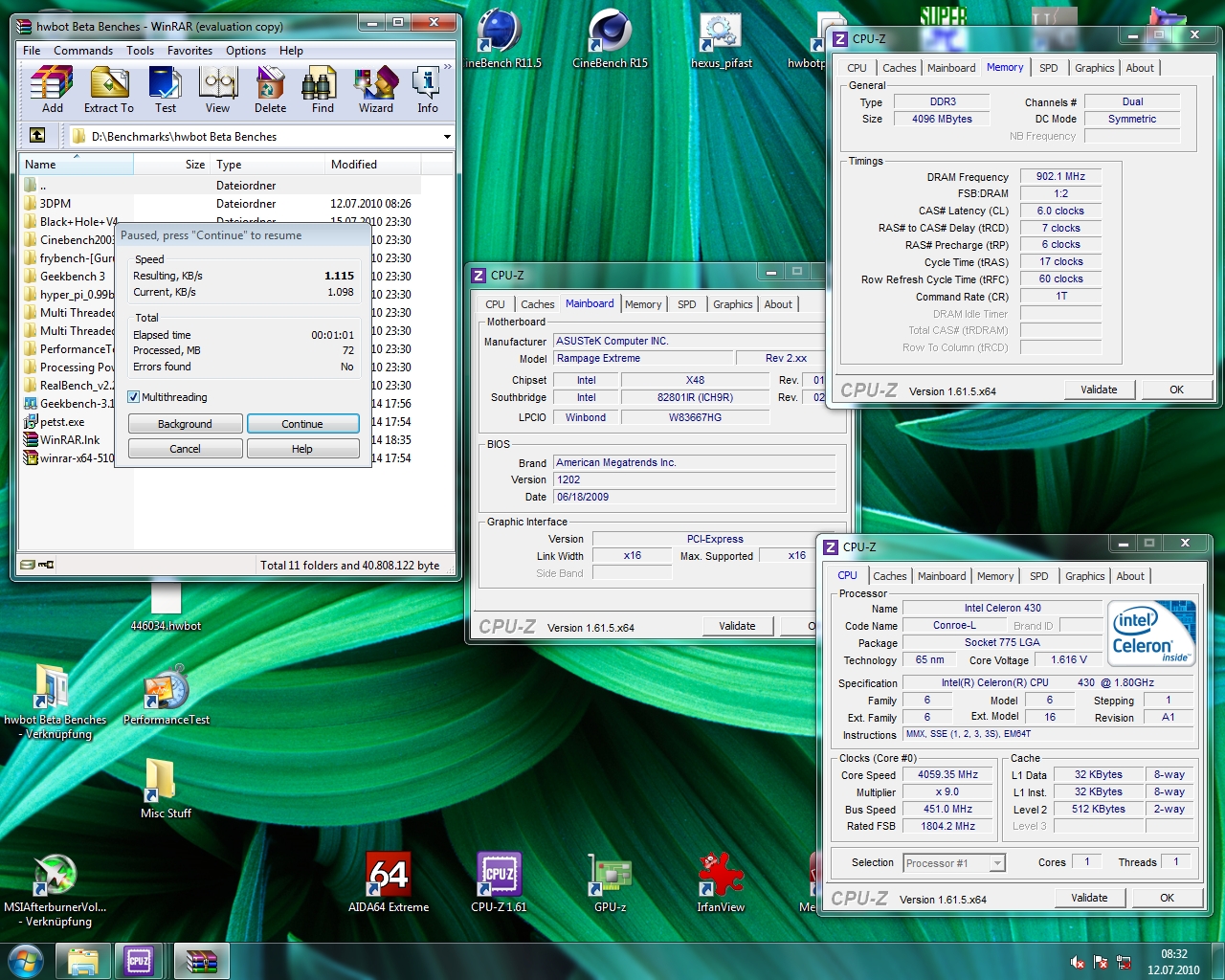
Task: Open the Commands menu
Action: pos(83,51)
